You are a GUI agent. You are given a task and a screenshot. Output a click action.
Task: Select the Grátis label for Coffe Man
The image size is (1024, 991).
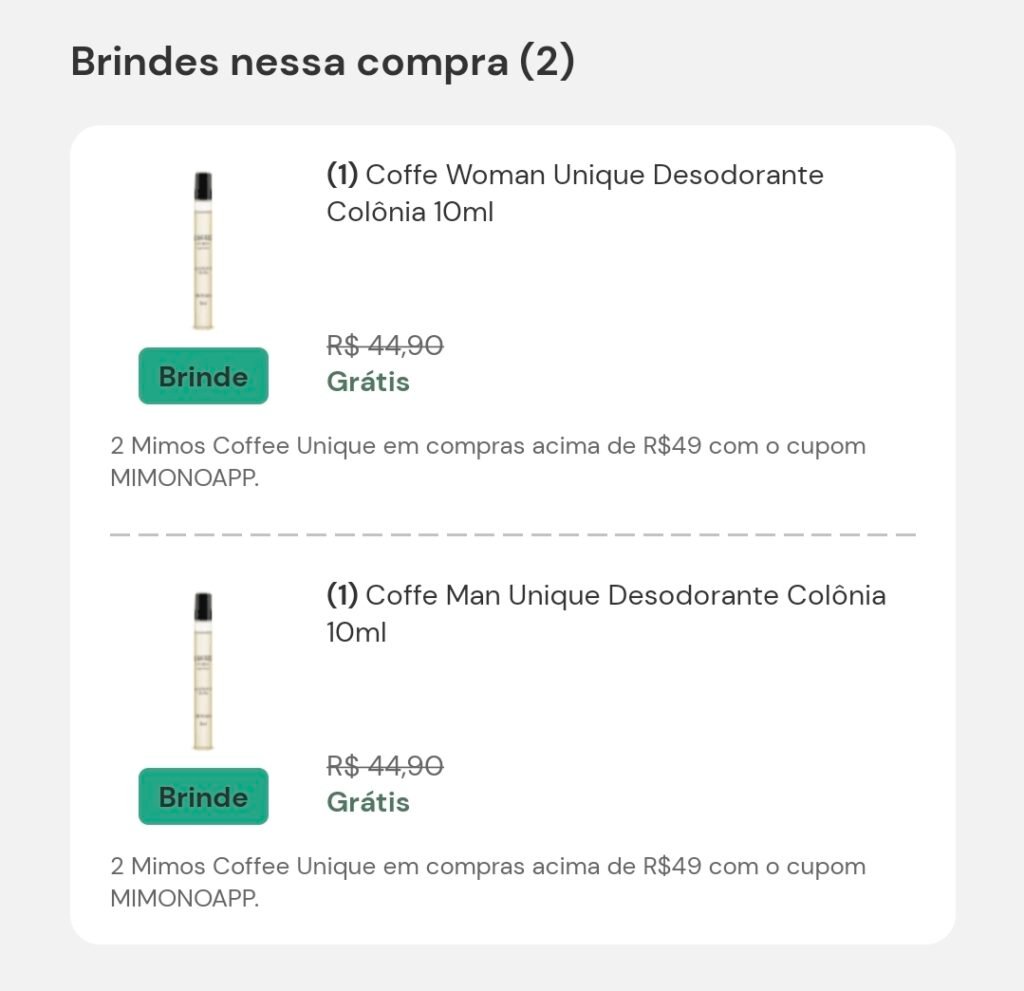[368, 803]
